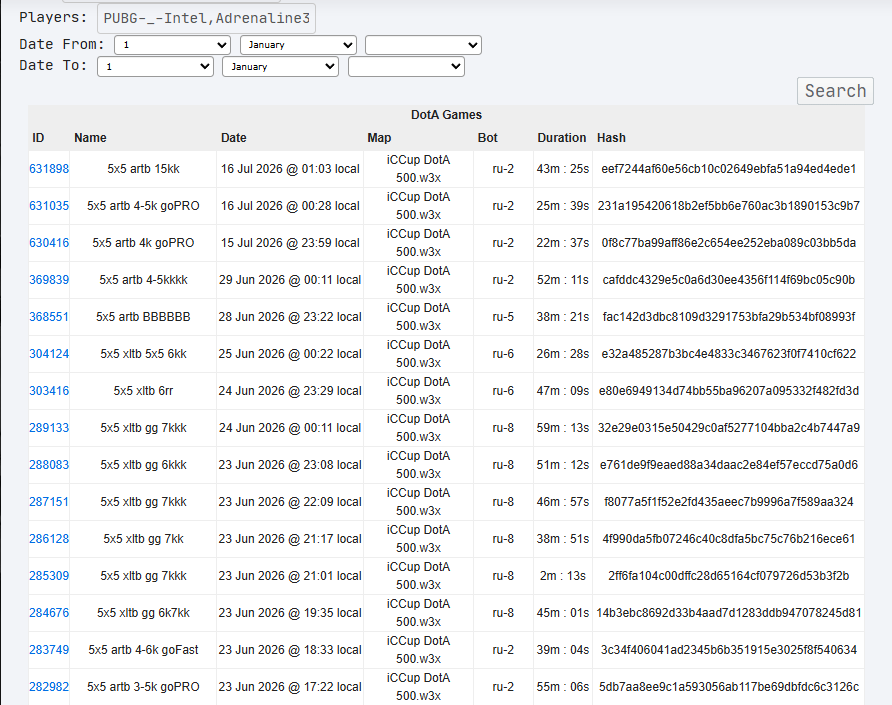This screenshot has height=705, width=892.
Task: Select game name '5x5 artb 4-5kkkk'
Action: tap(143, 280)
